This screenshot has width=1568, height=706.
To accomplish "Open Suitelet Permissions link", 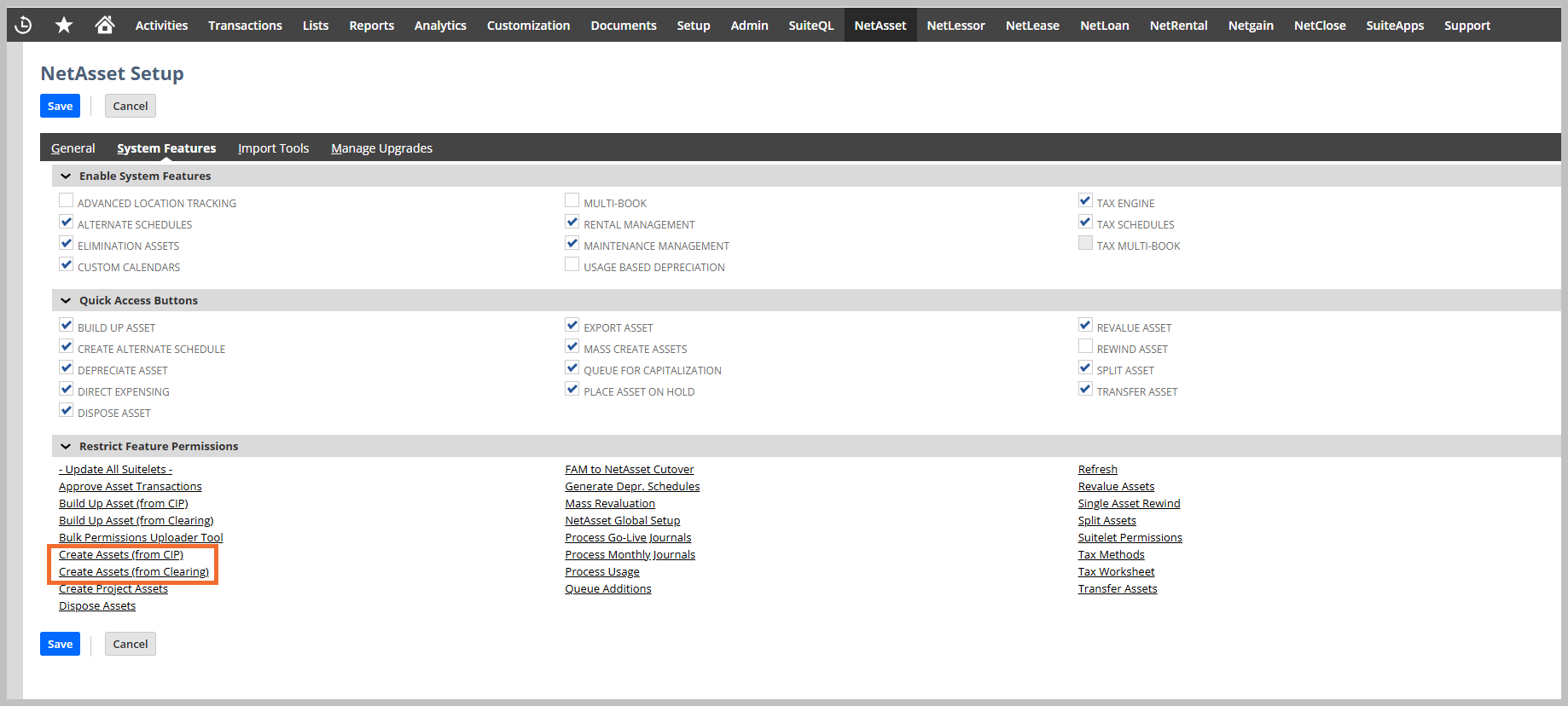I will [1130, 537].
